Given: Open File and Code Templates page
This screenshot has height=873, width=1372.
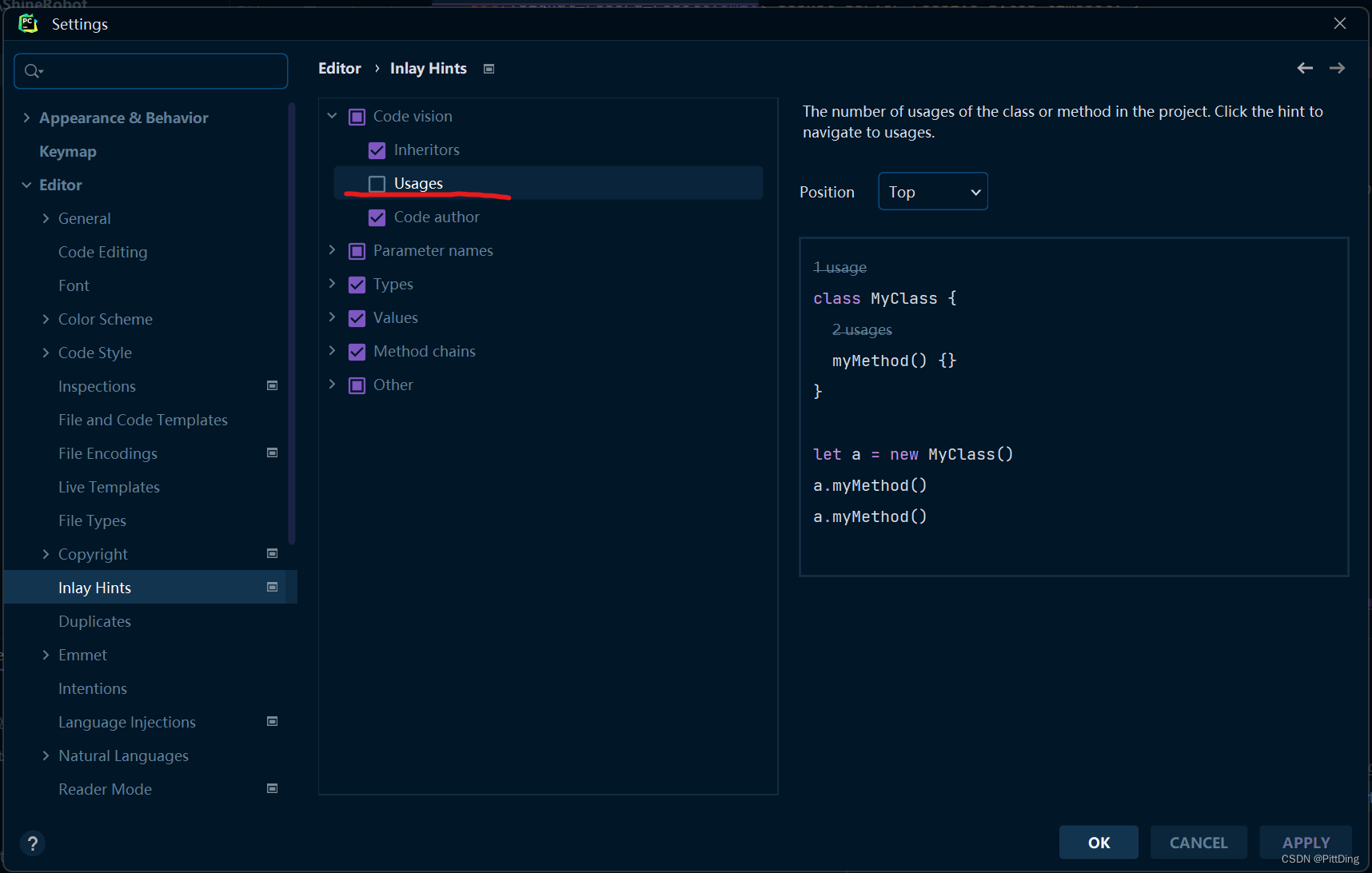Looking at the screenshot, I should (143, 420).
